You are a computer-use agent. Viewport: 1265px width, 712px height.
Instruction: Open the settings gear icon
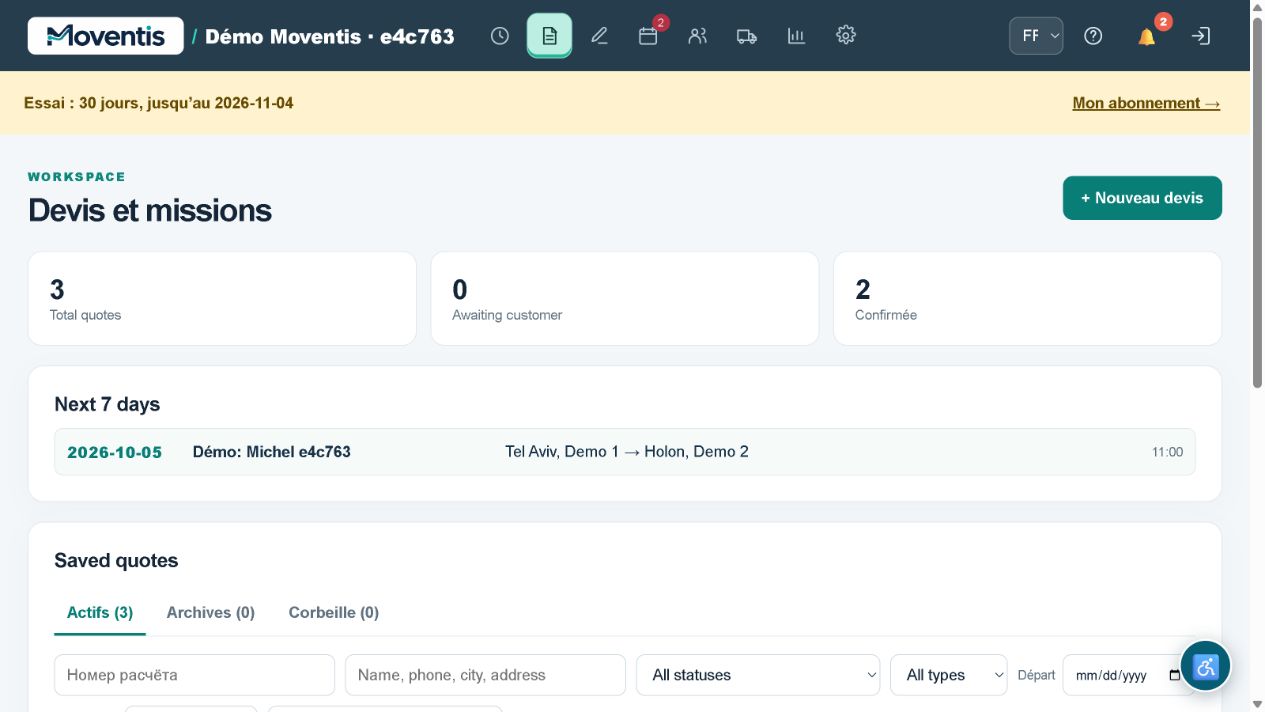846,36
